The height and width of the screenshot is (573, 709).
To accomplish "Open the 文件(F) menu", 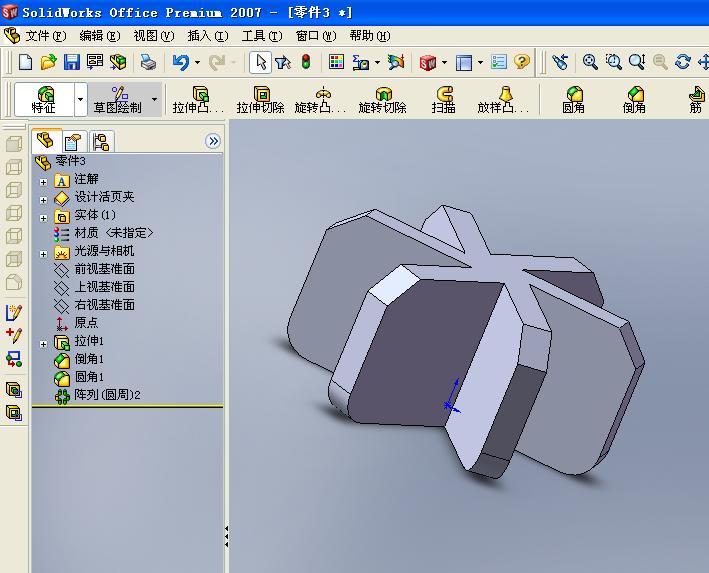I will 45,36.
